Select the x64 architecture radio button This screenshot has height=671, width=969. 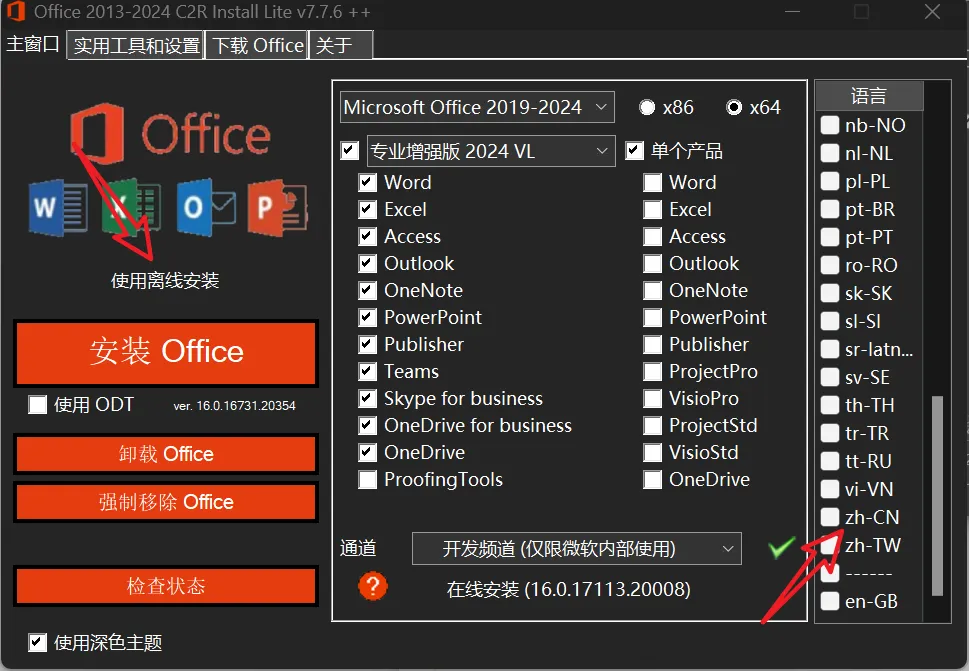point(734,108)
